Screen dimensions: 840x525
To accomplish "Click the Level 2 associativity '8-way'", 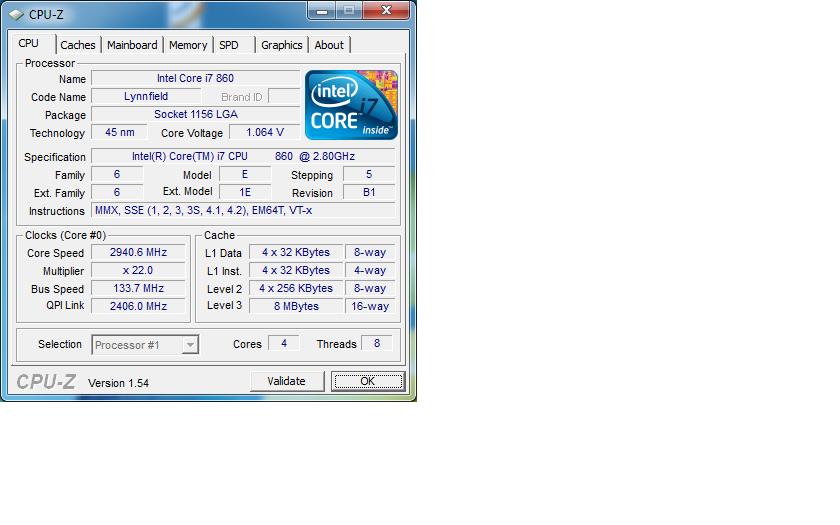I will tap(370, 288).
